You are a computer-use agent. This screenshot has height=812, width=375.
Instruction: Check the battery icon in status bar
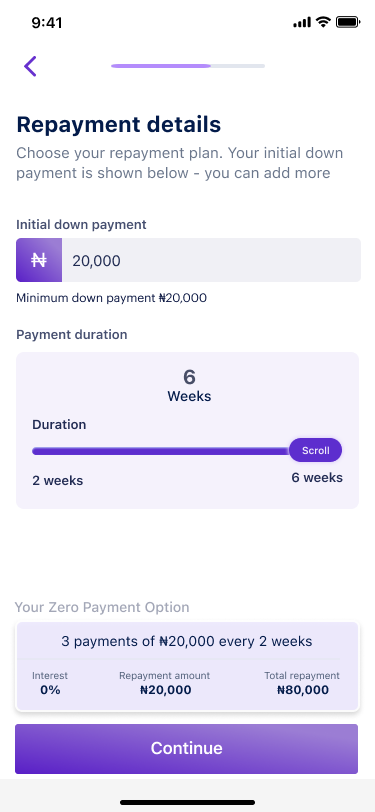[x=348, y=22]
